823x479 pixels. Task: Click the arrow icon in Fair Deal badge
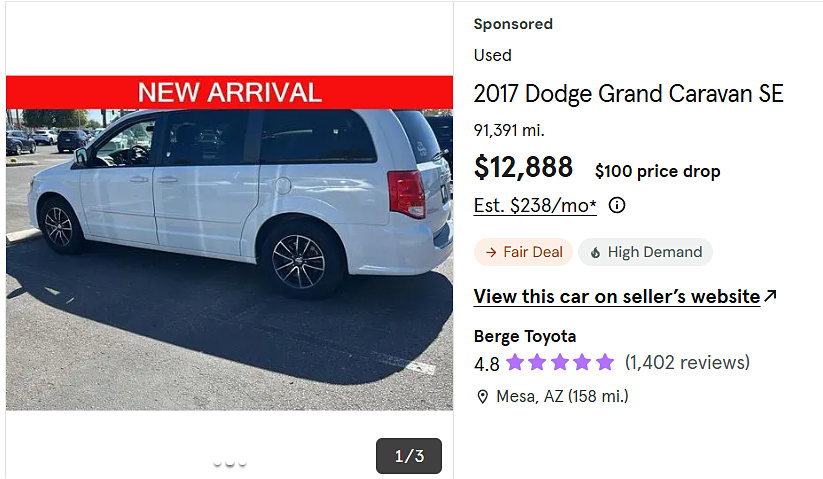pyautogui.click(x=490, y=252)
